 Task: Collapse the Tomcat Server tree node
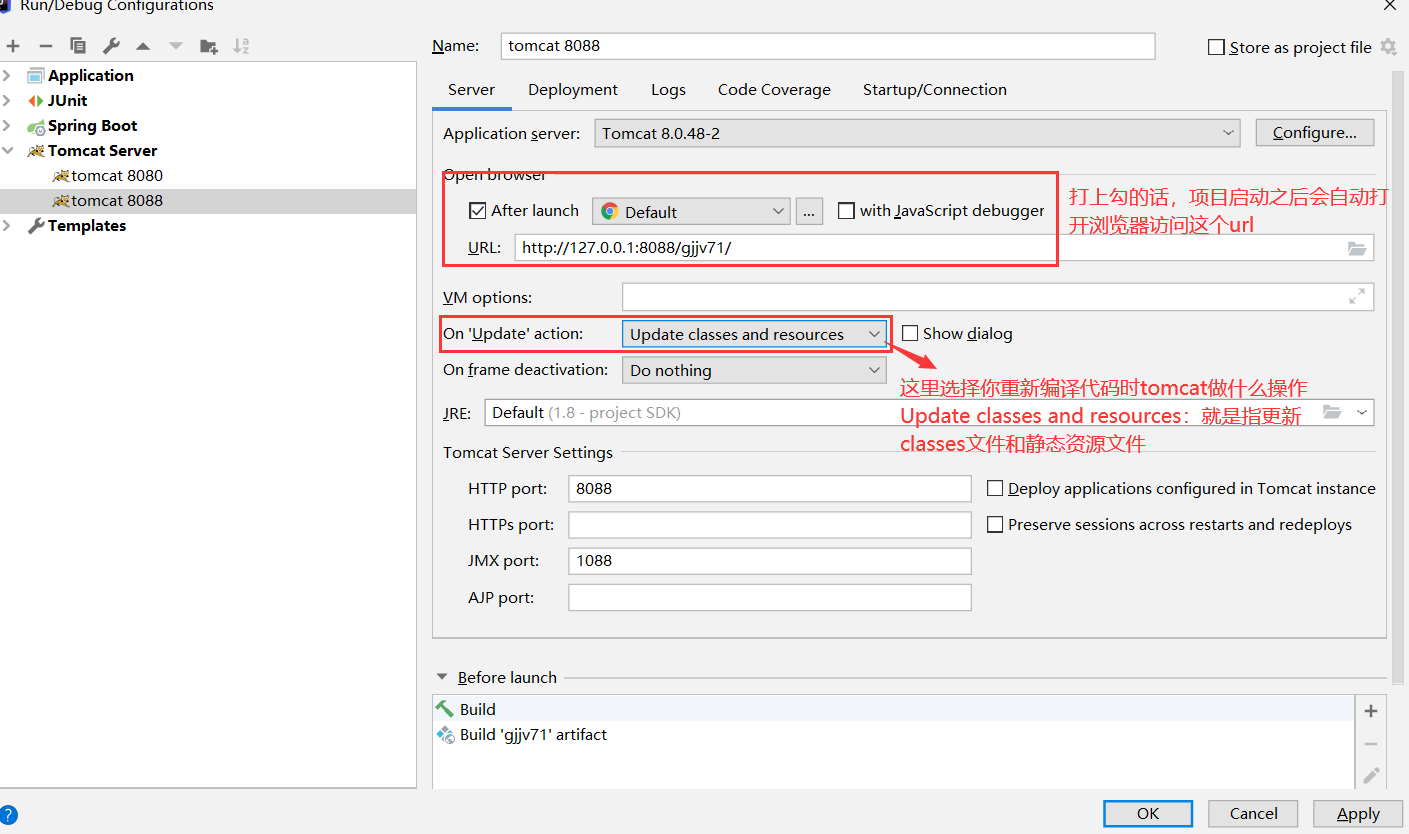tap(7, 150)
